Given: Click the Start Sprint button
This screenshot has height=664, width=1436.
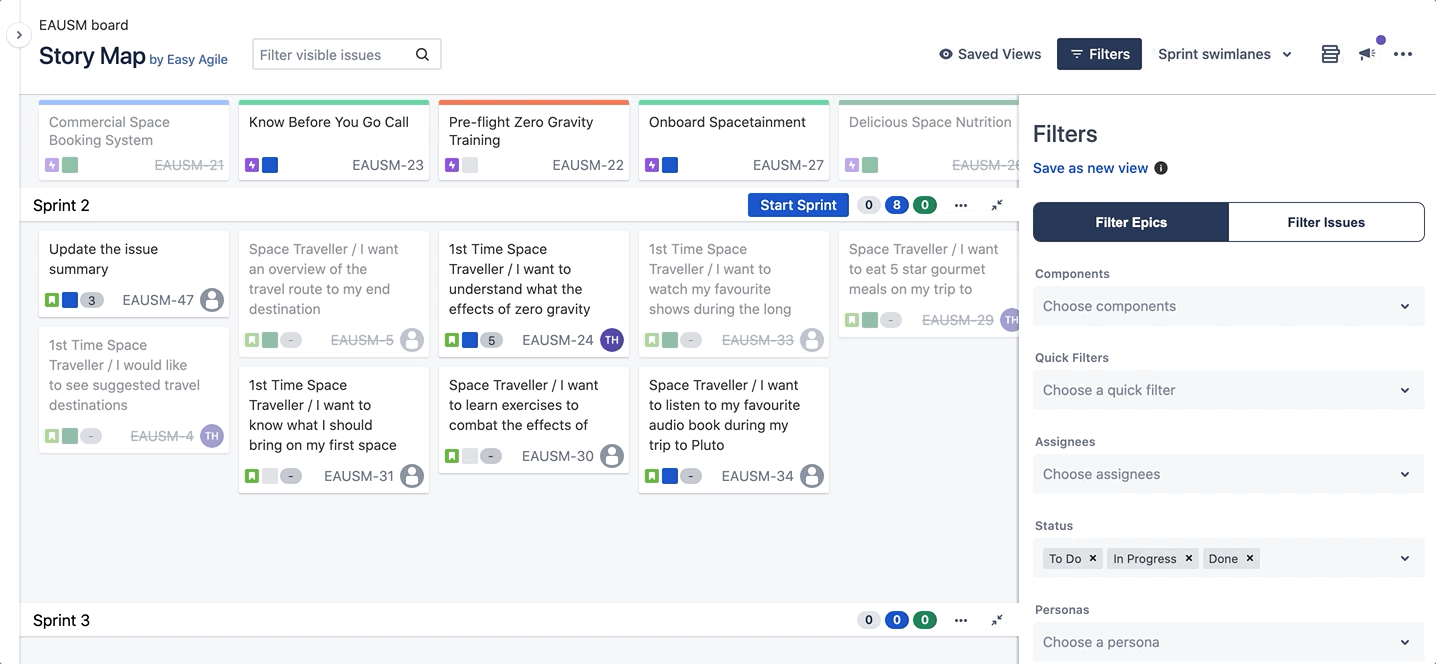Looking at the screenshot, I should coord(798,205).
